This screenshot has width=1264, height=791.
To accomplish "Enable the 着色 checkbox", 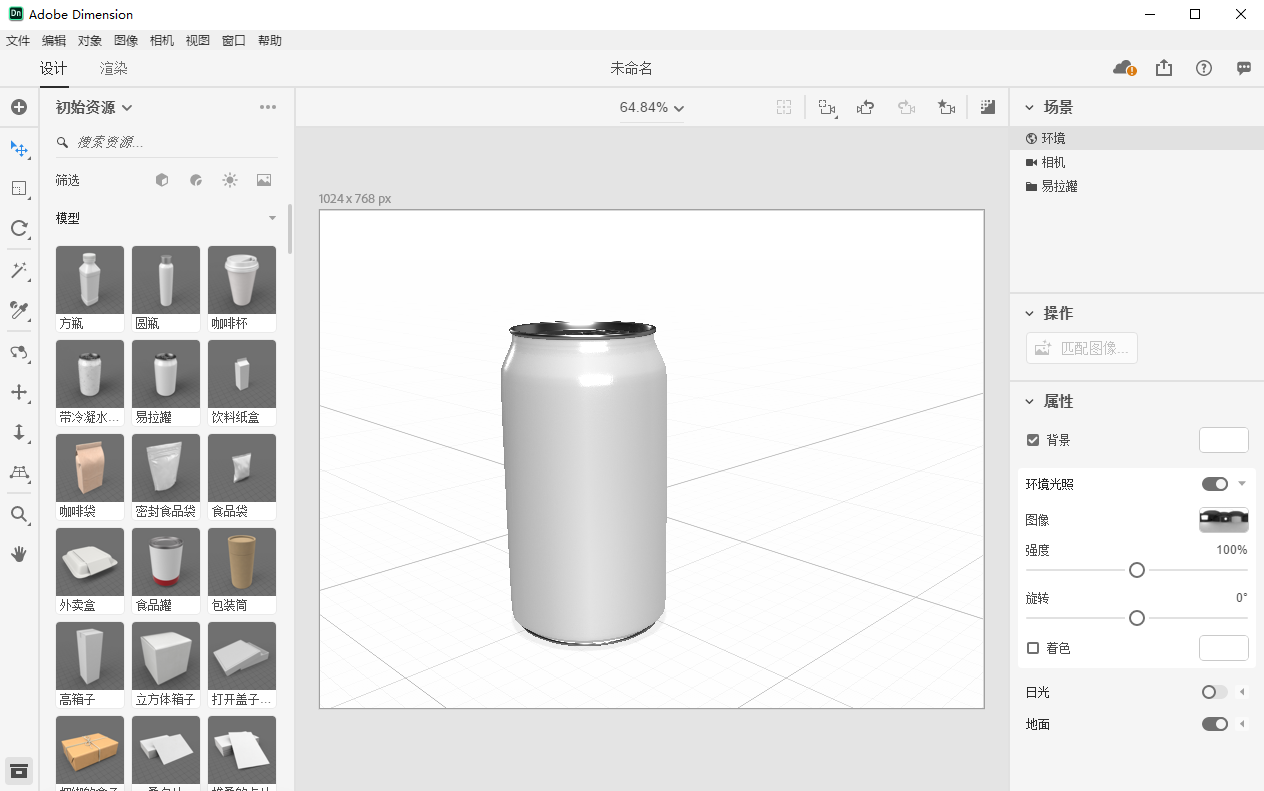I will (x=1033, y=648).
